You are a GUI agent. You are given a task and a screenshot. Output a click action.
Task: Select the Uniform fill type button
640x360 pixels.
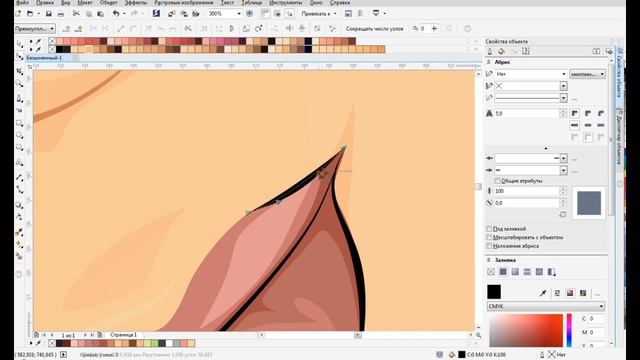point(503,272)
